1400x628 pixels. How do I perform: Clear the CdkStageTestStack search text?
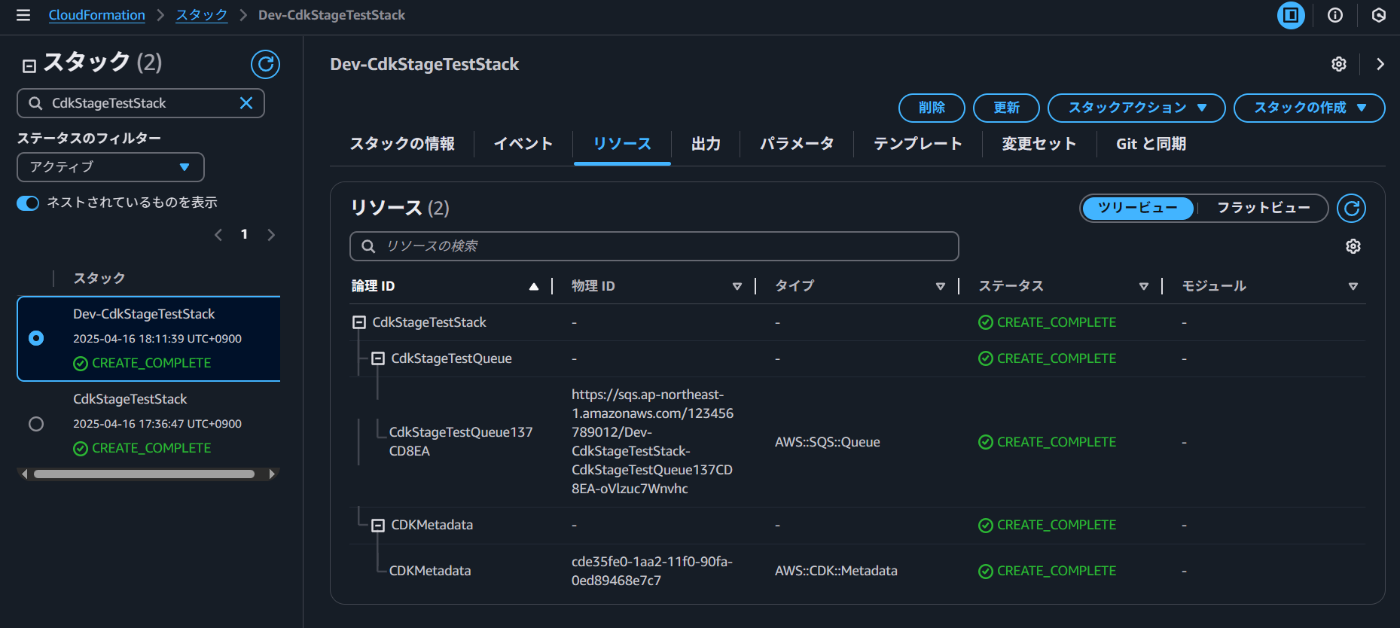click(246, 103)
